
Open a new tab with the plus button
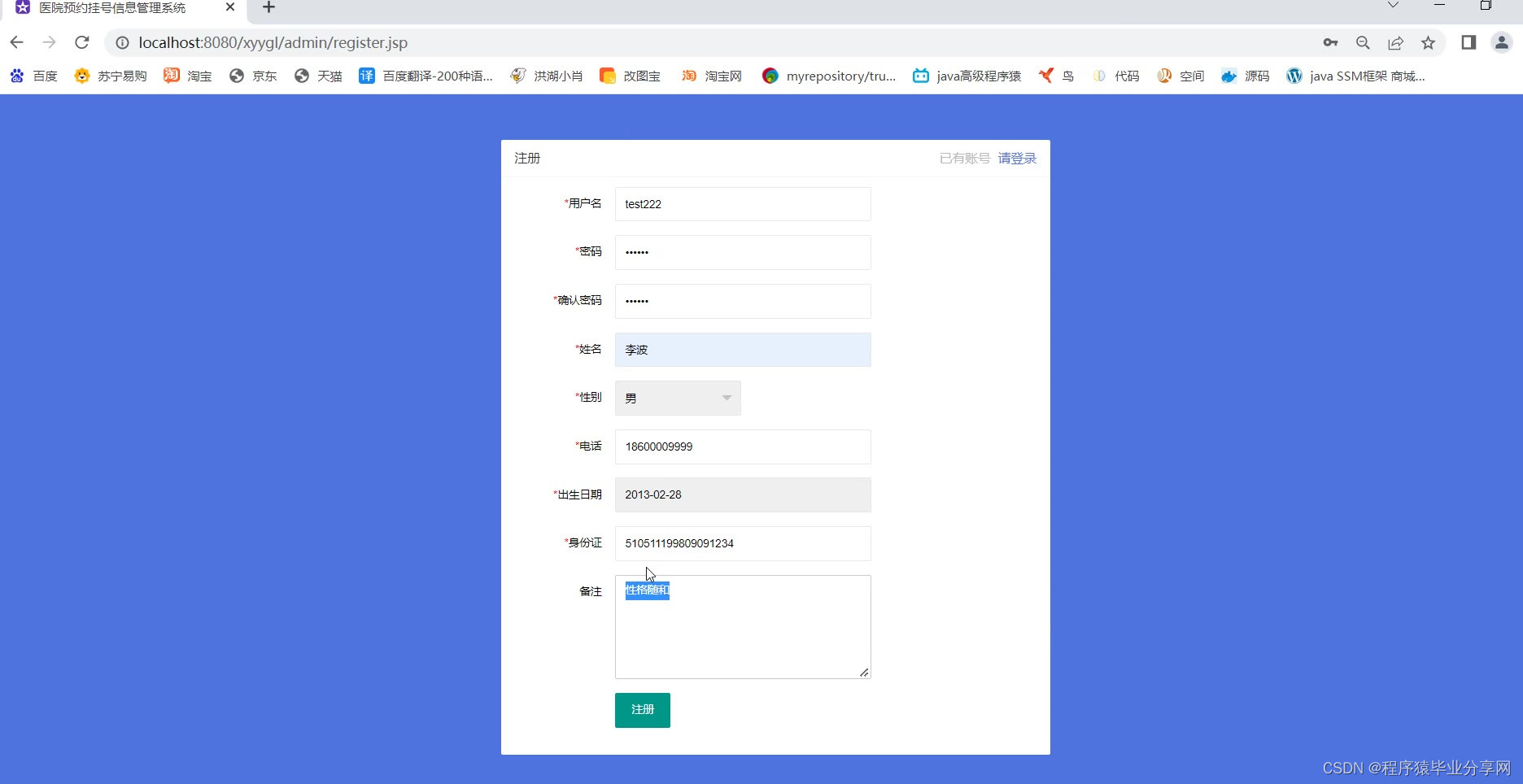click(268, 7)
